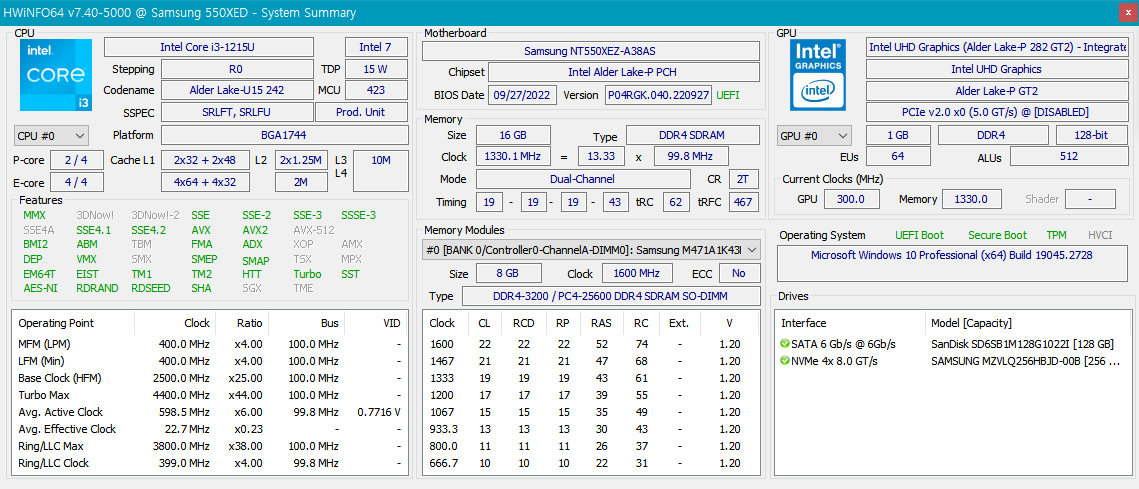Click the ECC No field
The image size is (1139, 489).
[x=739, y=273]
